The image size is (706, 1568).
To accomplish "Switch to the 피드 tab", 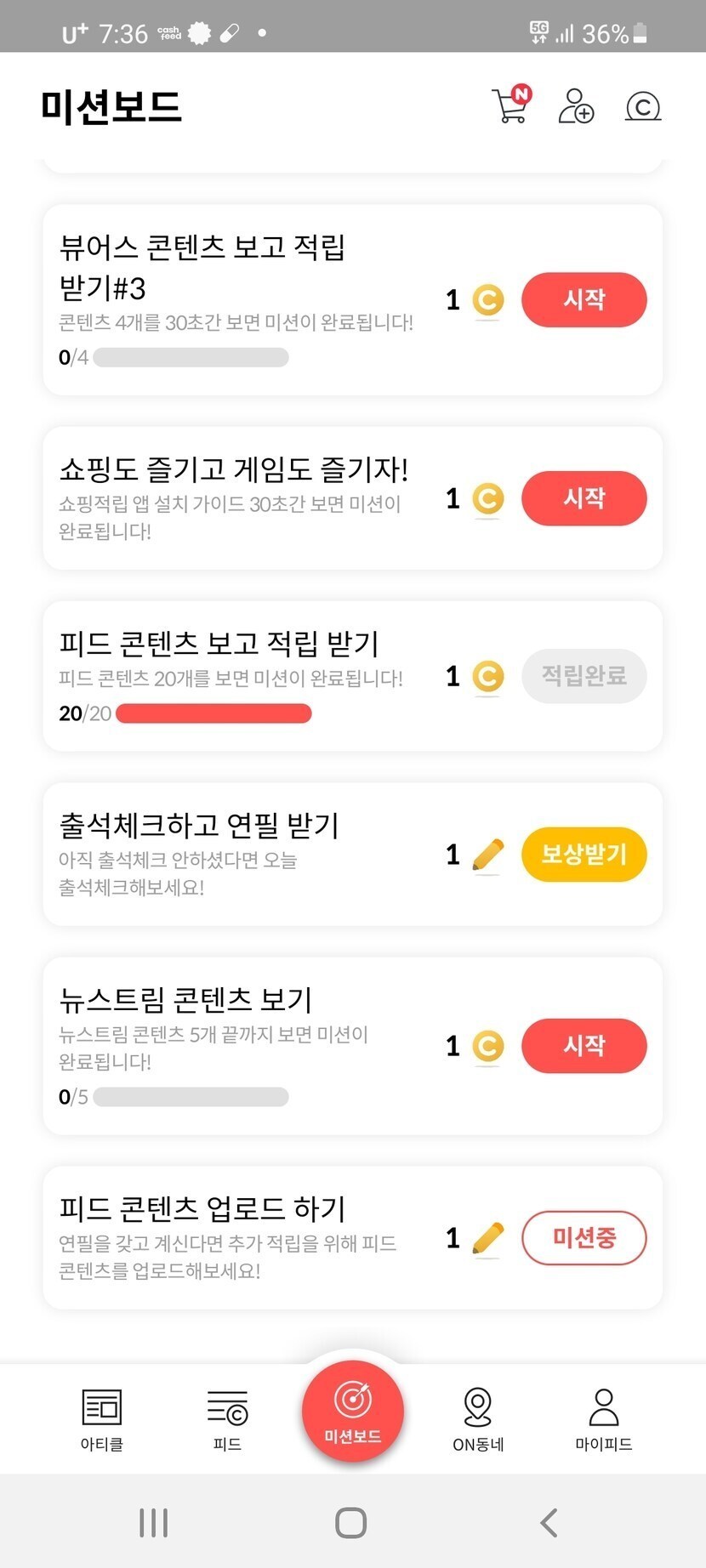I will 227,1418.
